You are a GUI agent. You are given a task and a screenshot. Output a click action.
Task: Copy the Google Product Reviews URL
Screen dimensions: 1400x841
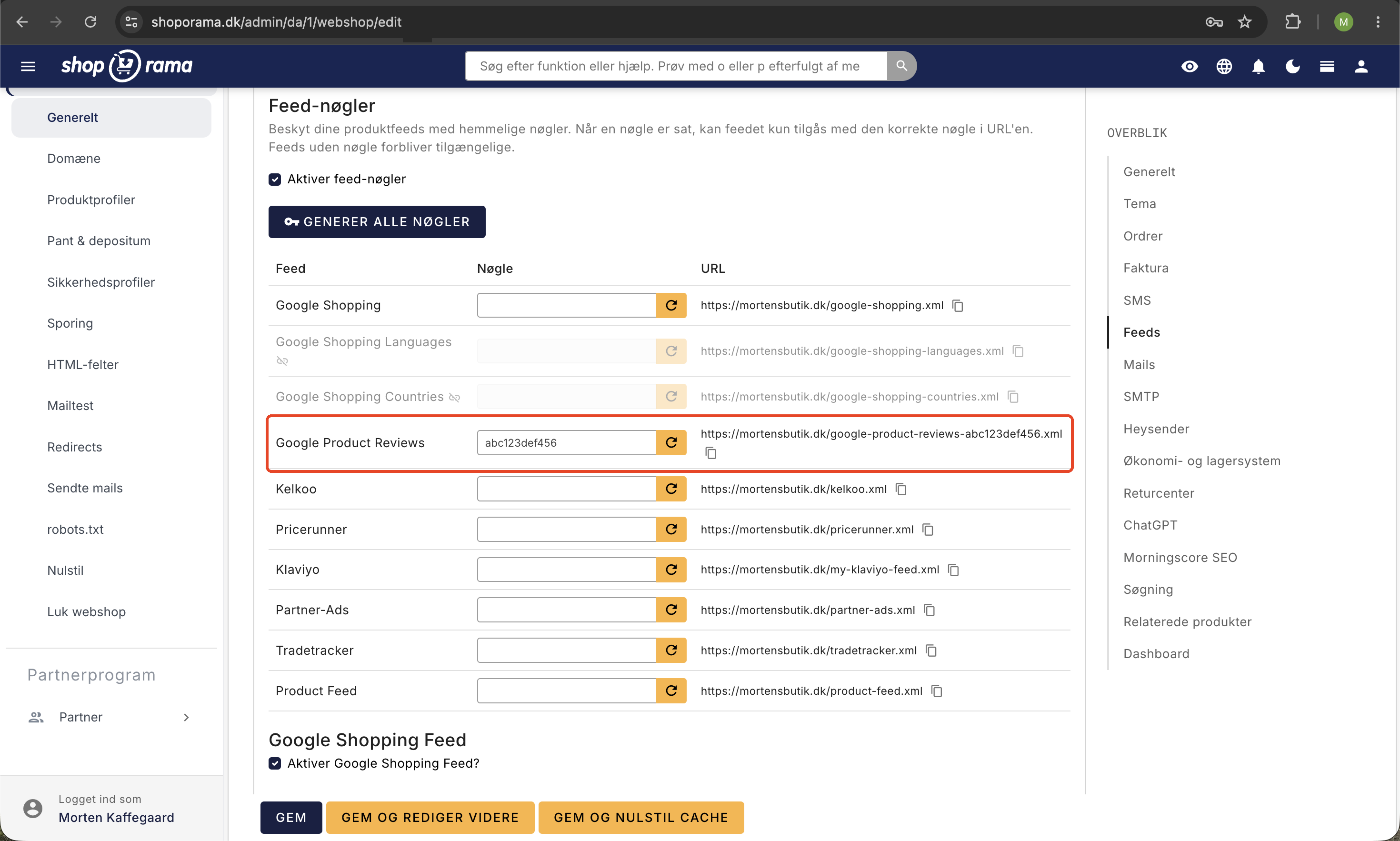click(x=710, y=453)
